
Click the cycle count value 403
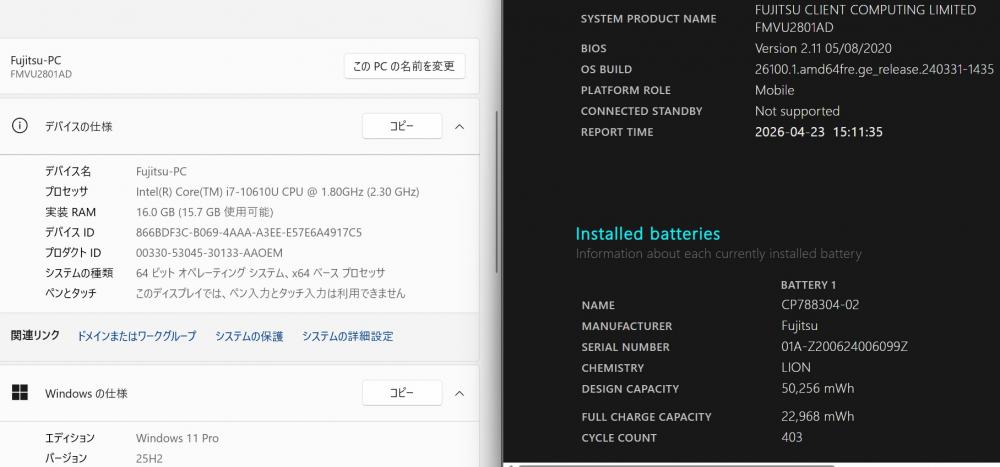pyautogui.click(x=791, y=437)
